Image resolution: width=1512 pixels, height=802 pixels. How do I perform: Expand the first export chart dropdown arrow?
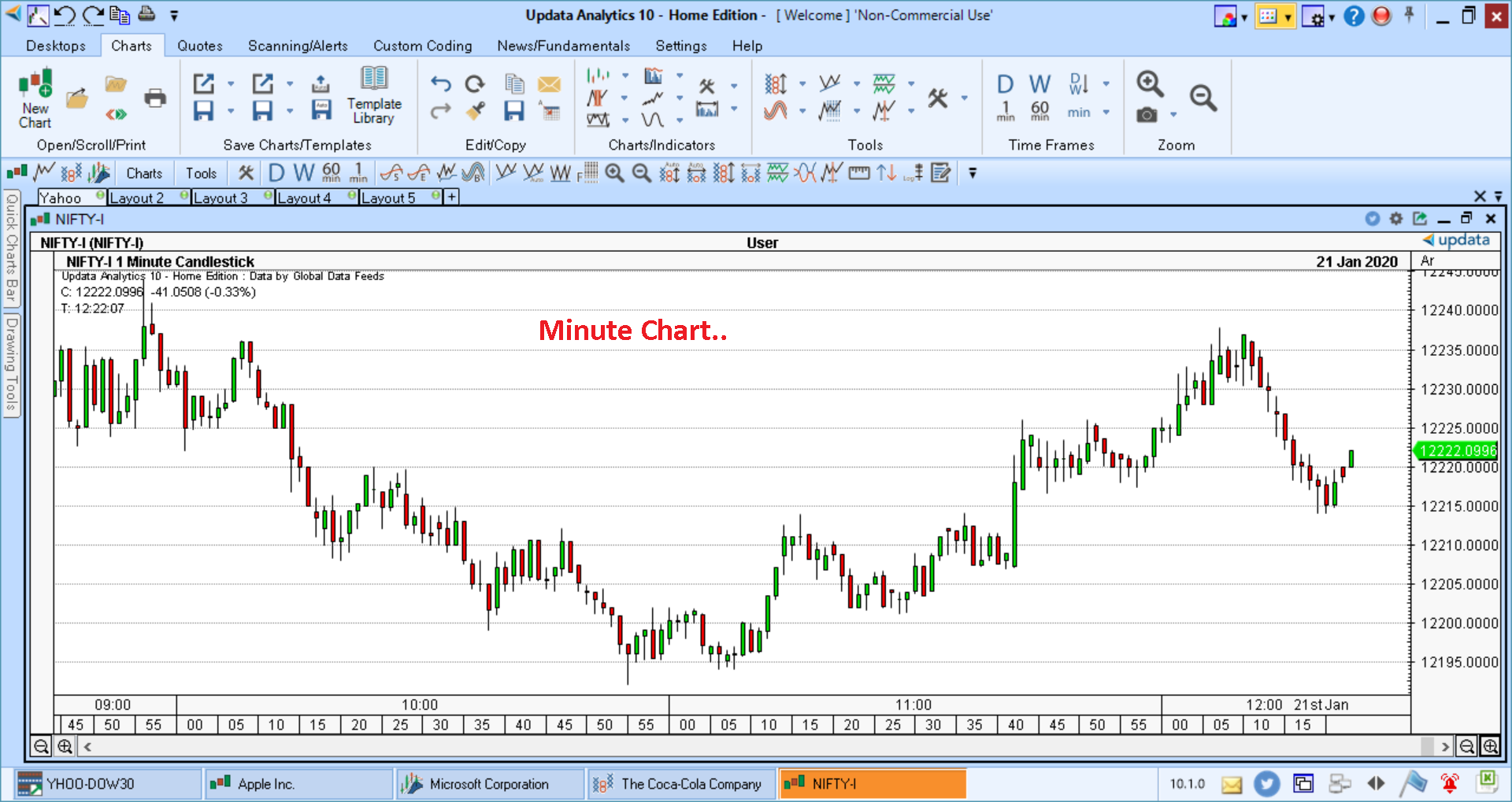tap(231, 83)
